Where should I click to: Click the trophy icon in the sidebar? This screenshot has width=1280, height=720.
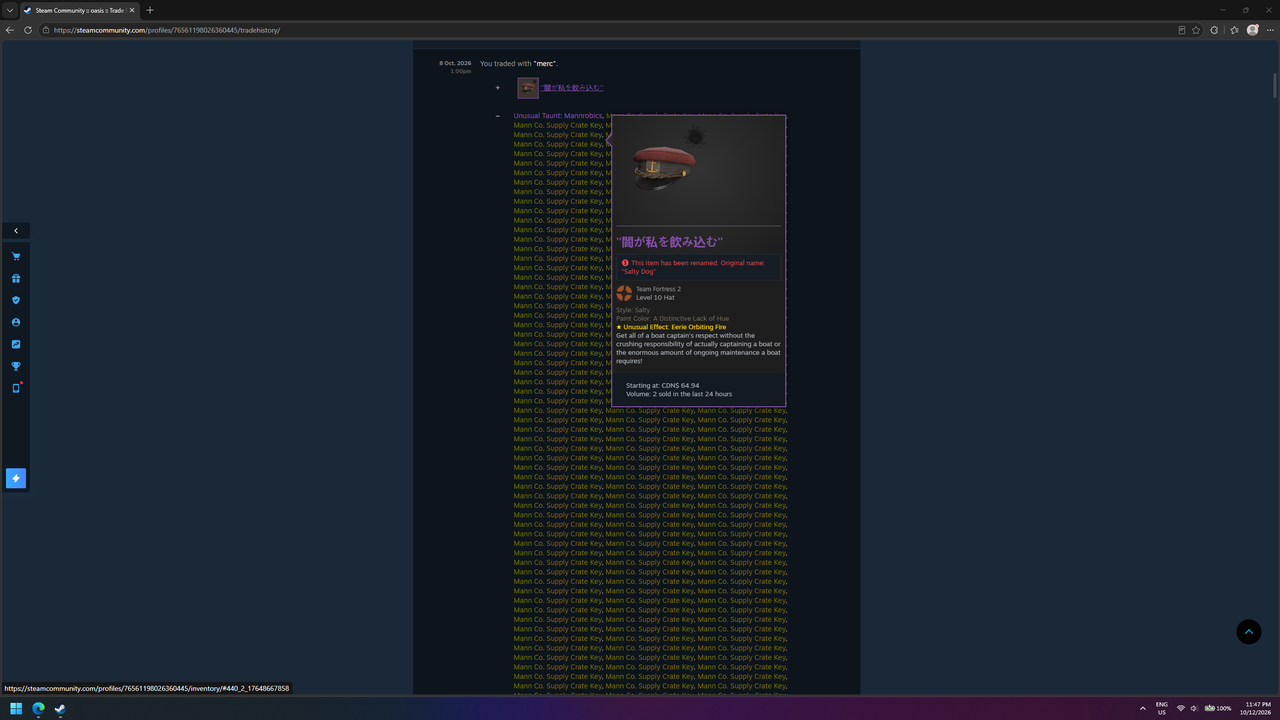[x=16, y=366]
